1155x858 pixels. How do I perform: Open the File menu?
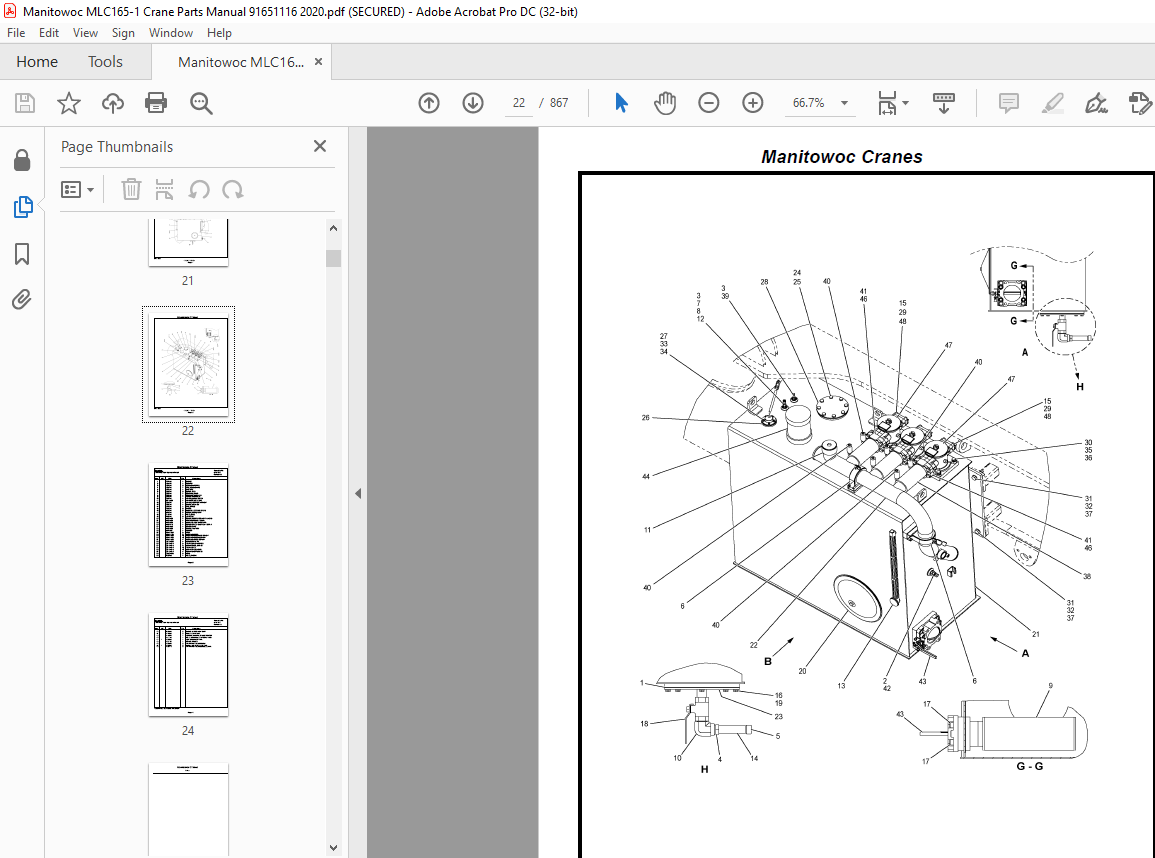pyautogui.click(x=16, y=33)
